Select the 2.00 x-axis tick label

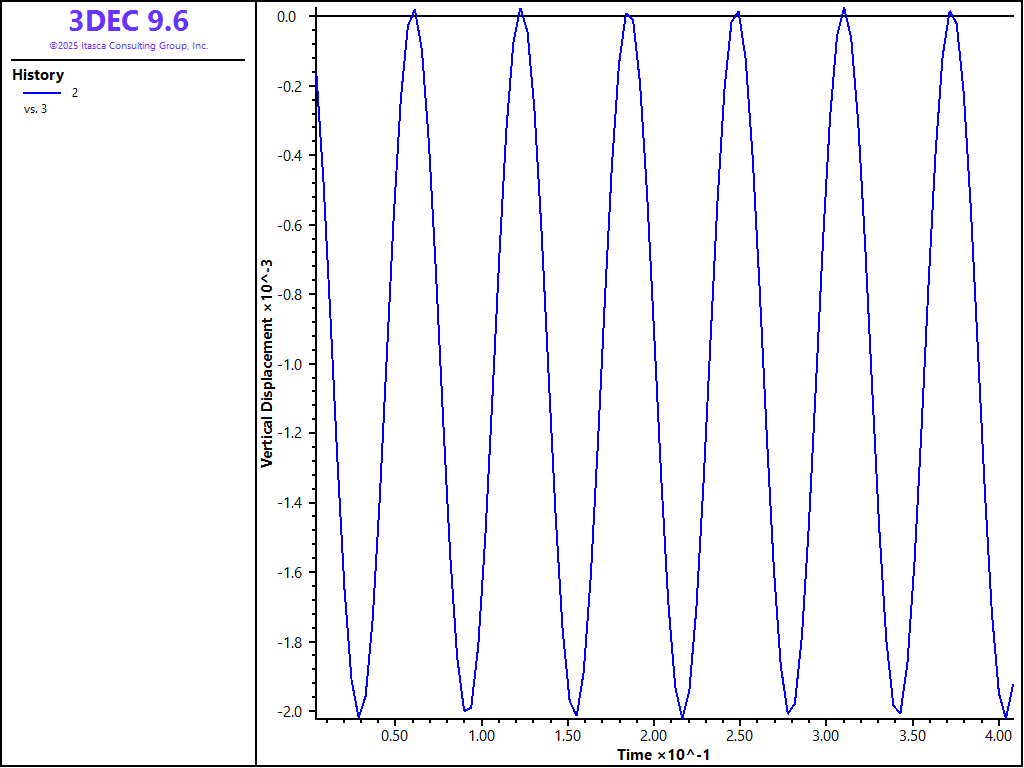(653, 735)
